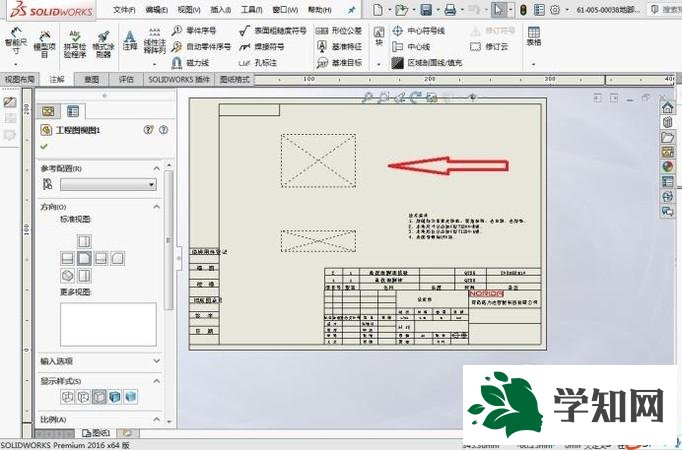This screenshot has width=682, height=450.
Task: Open the Edit (编辑) menu
Action: (157, 10)
